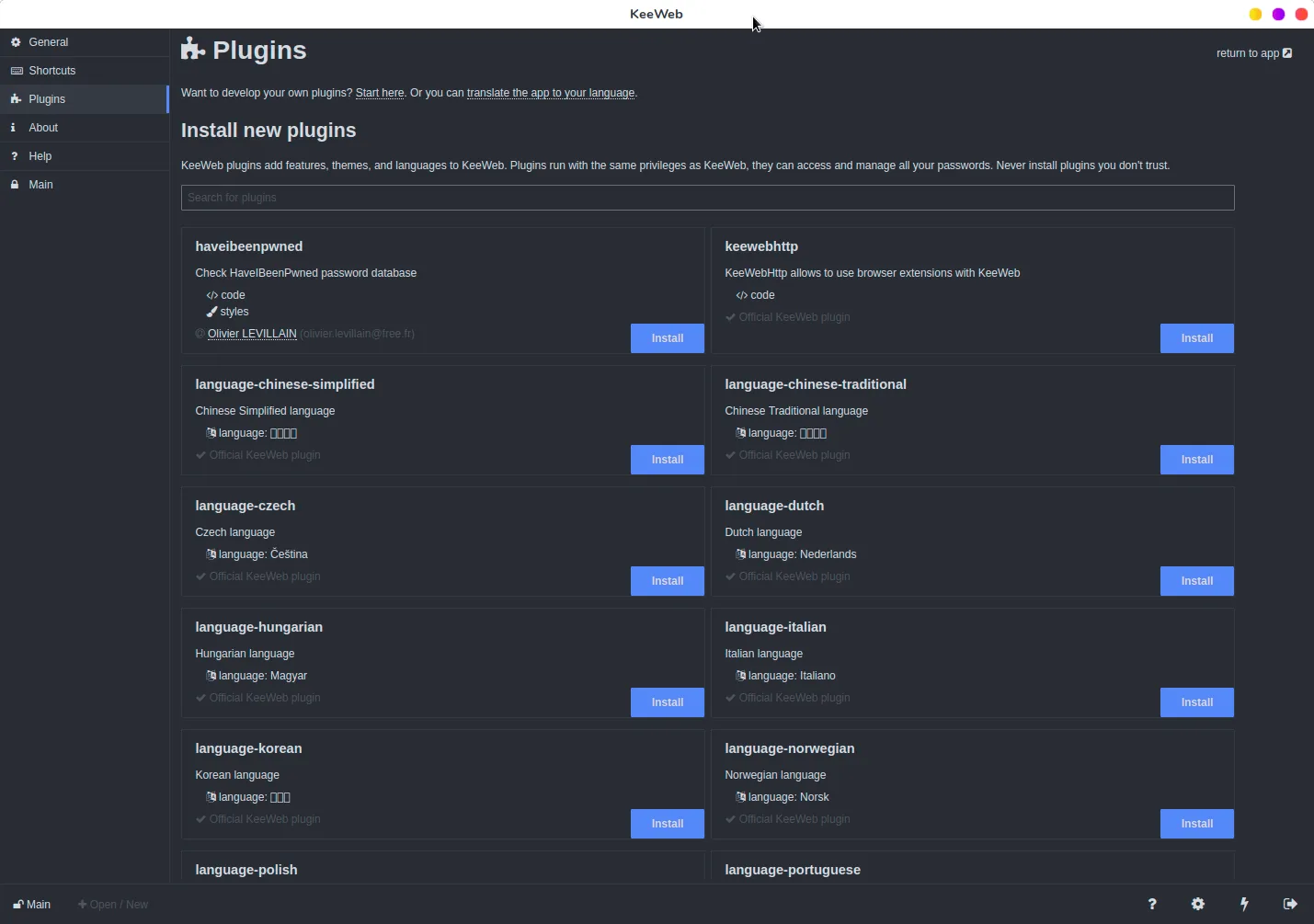The width and height of the screenshot is (1314, 924).
Task: Go to the Shortcuts settings page
Action: 51,71
